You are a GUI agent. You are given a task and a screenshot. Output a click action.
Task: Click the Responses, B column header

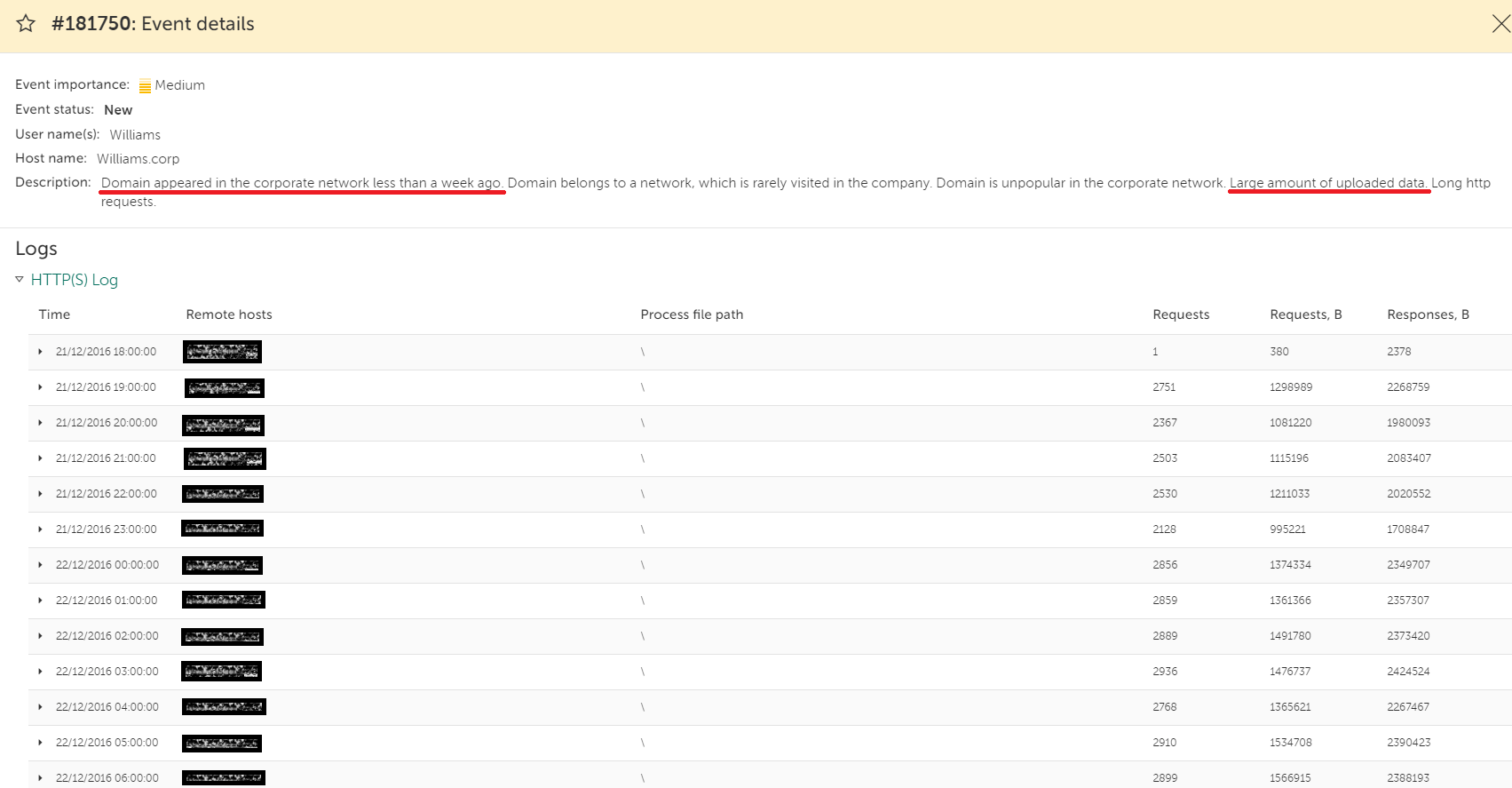[x=1428, y=314]
